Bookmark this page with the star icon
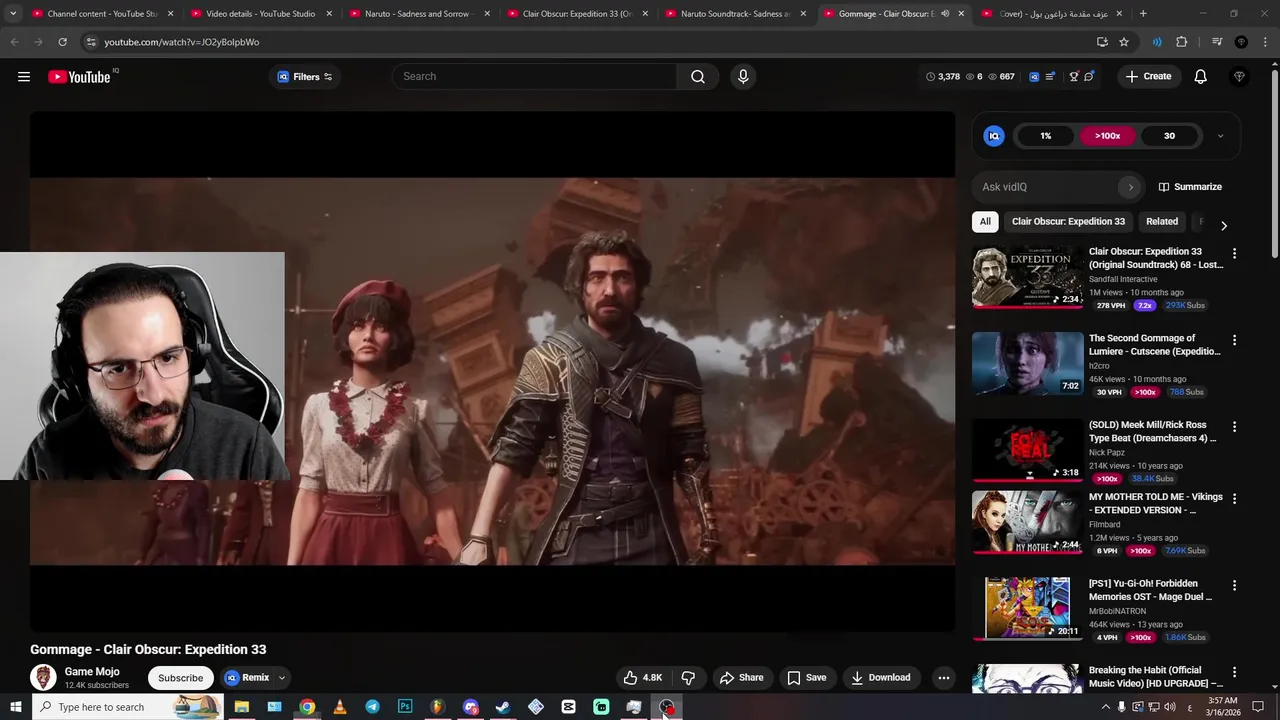The height and width of the screenshot is (720, 1280). 1124,42
